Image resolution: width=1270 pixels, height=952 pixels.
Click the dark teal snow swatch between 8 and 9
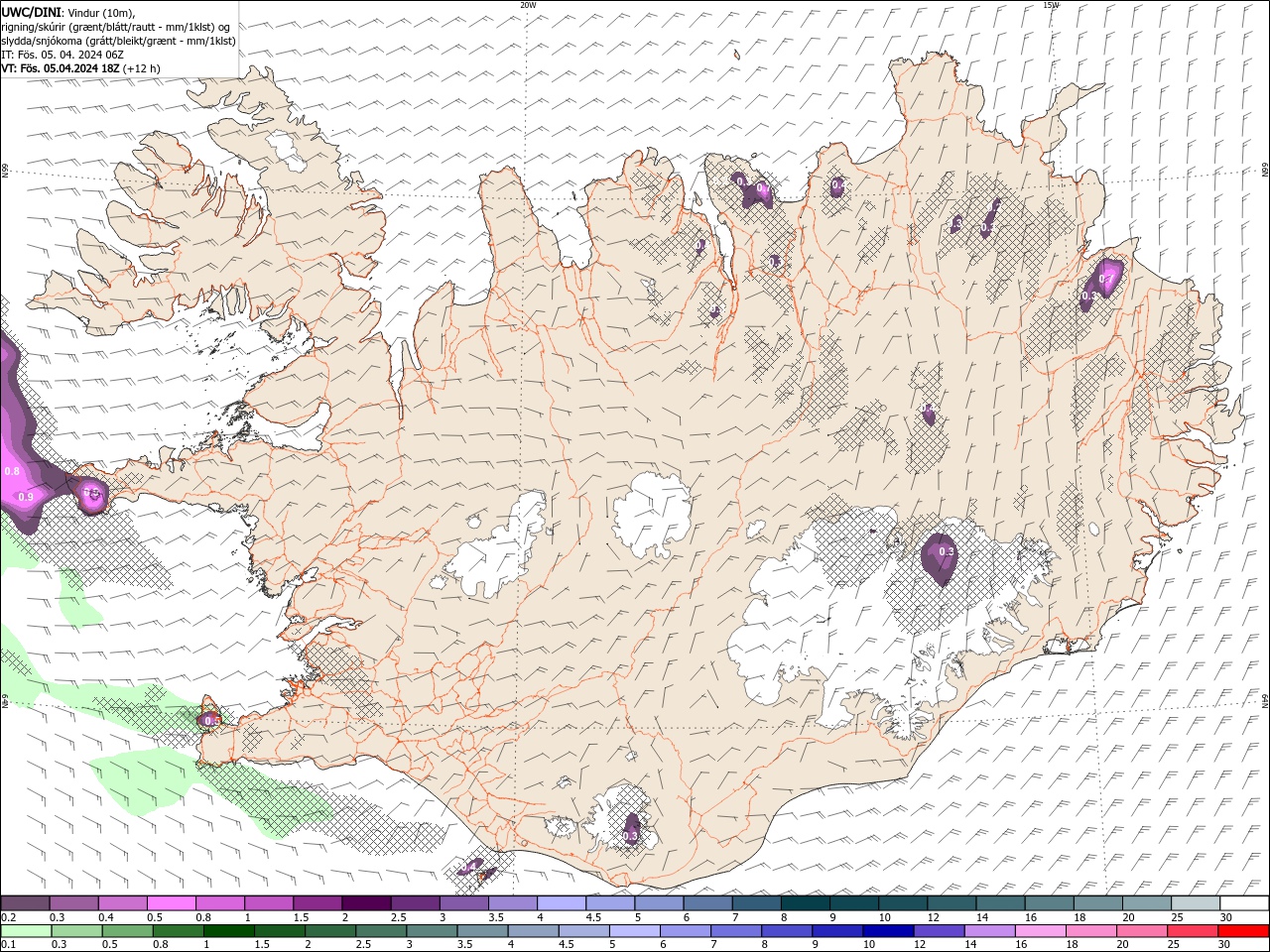[x=805, y=903]
